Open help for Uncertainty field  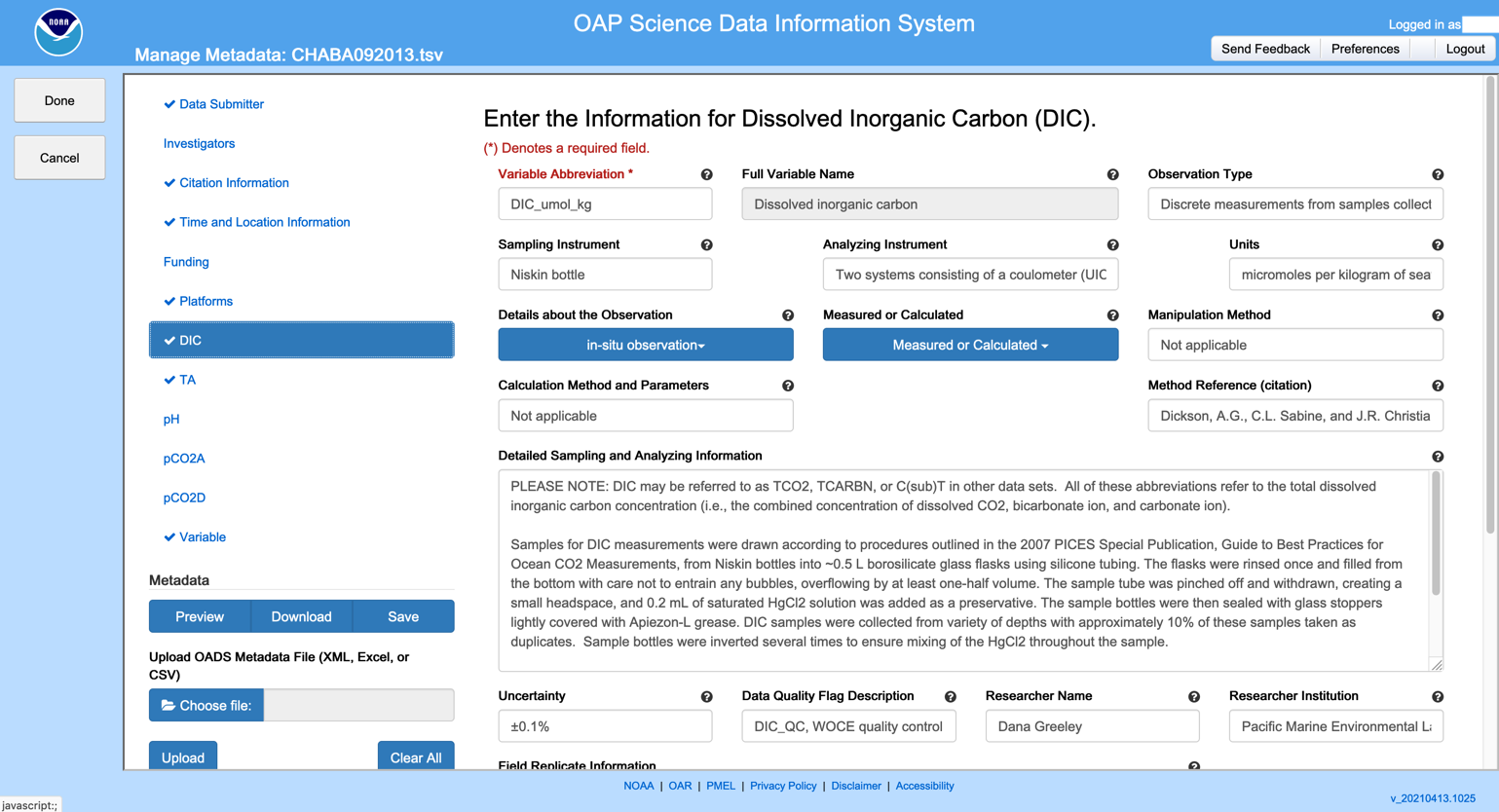click(x=706, y=697)
